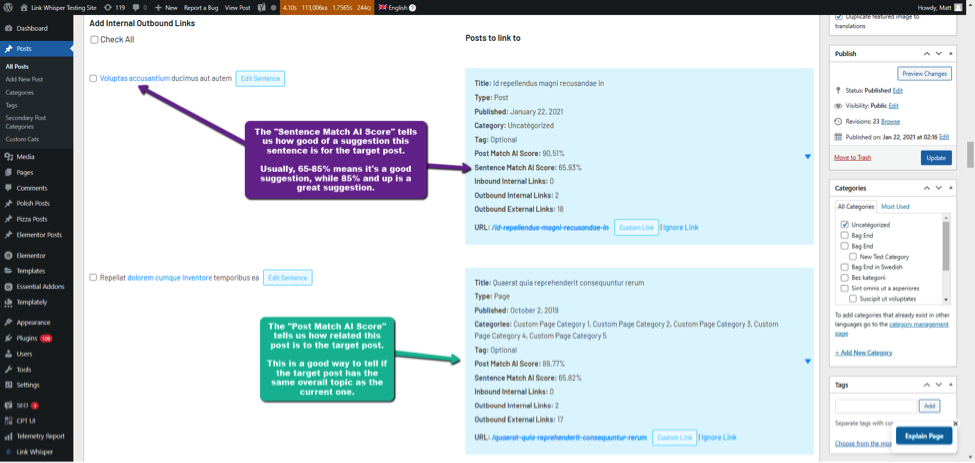Edit the Published status
The height and width of the screenshot is (463, 975).
click(x=897, y=91)
